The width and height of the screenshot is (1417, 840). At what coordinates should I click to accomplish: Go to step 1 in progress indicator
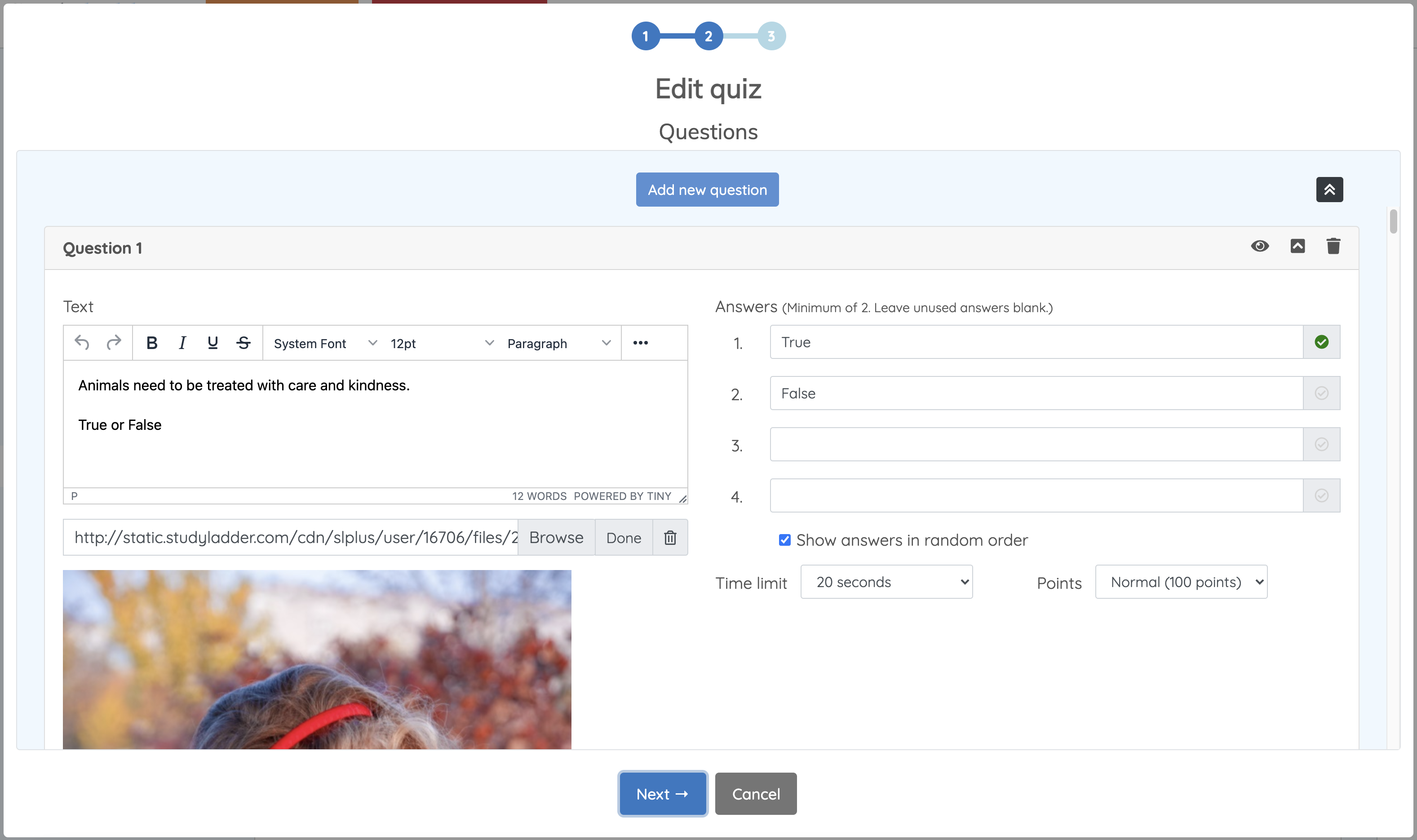click(x=646, y=36)
